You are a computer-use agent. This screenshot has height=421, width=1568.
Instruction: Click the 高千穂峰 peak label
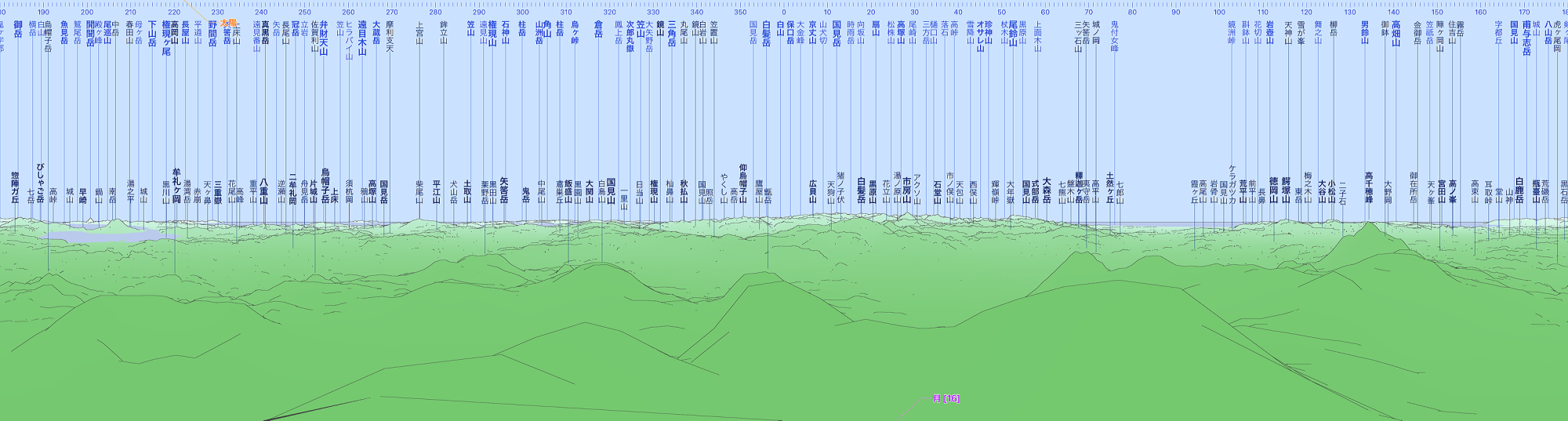pyautogui.click(x=1369, y=187)
